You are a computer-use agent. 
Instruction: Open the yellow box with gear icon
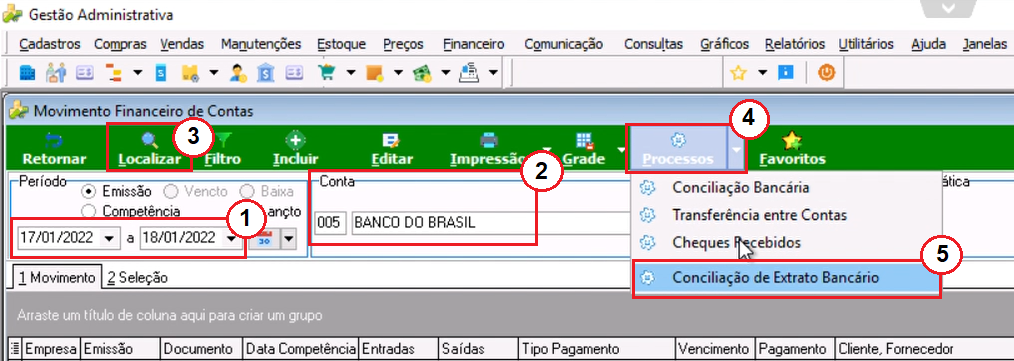190,72
